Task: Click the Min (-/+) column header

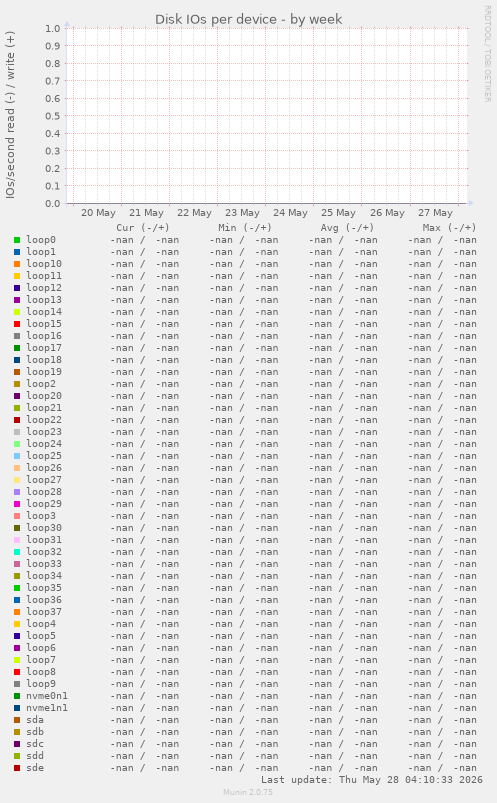Action: pyautogui.click(x=245, y=228)
